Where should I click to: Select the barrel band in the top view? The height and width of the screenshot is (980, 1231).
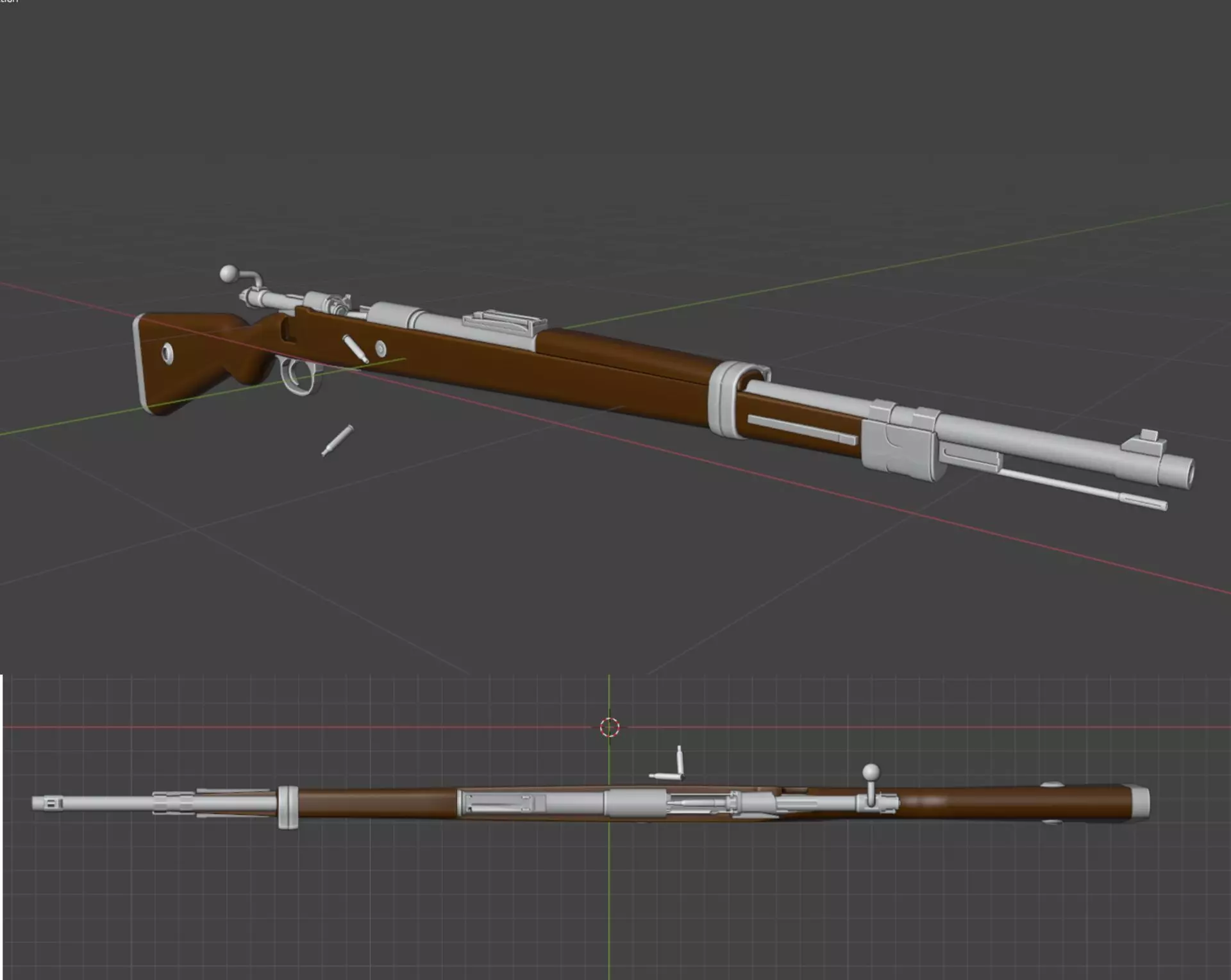pos(288,807)
